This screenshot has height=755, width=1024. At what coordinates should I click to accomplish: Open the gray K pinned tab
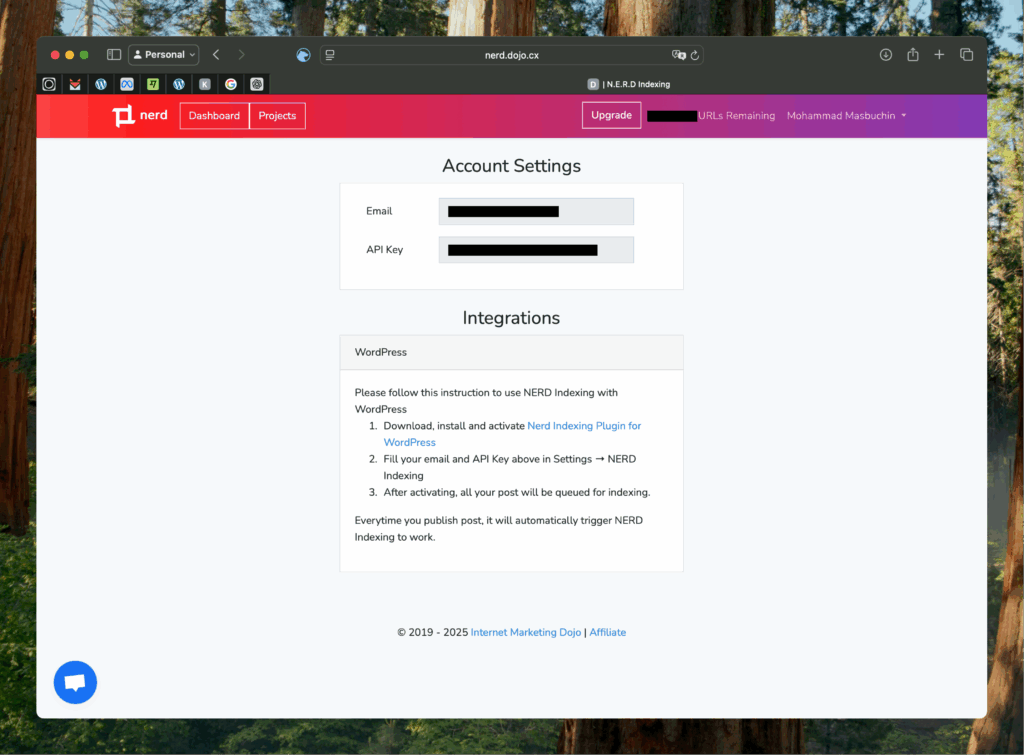click(204, 84)
